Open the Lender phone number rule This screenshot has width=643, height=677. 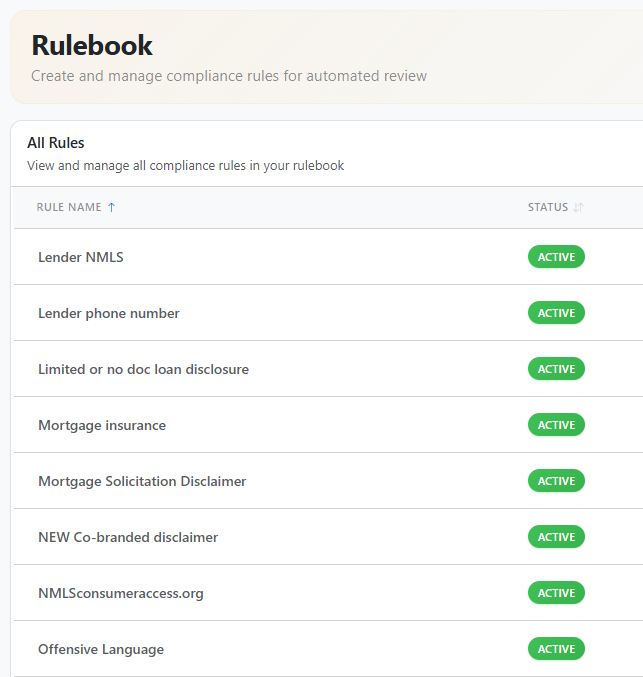[x=109, y=313]
